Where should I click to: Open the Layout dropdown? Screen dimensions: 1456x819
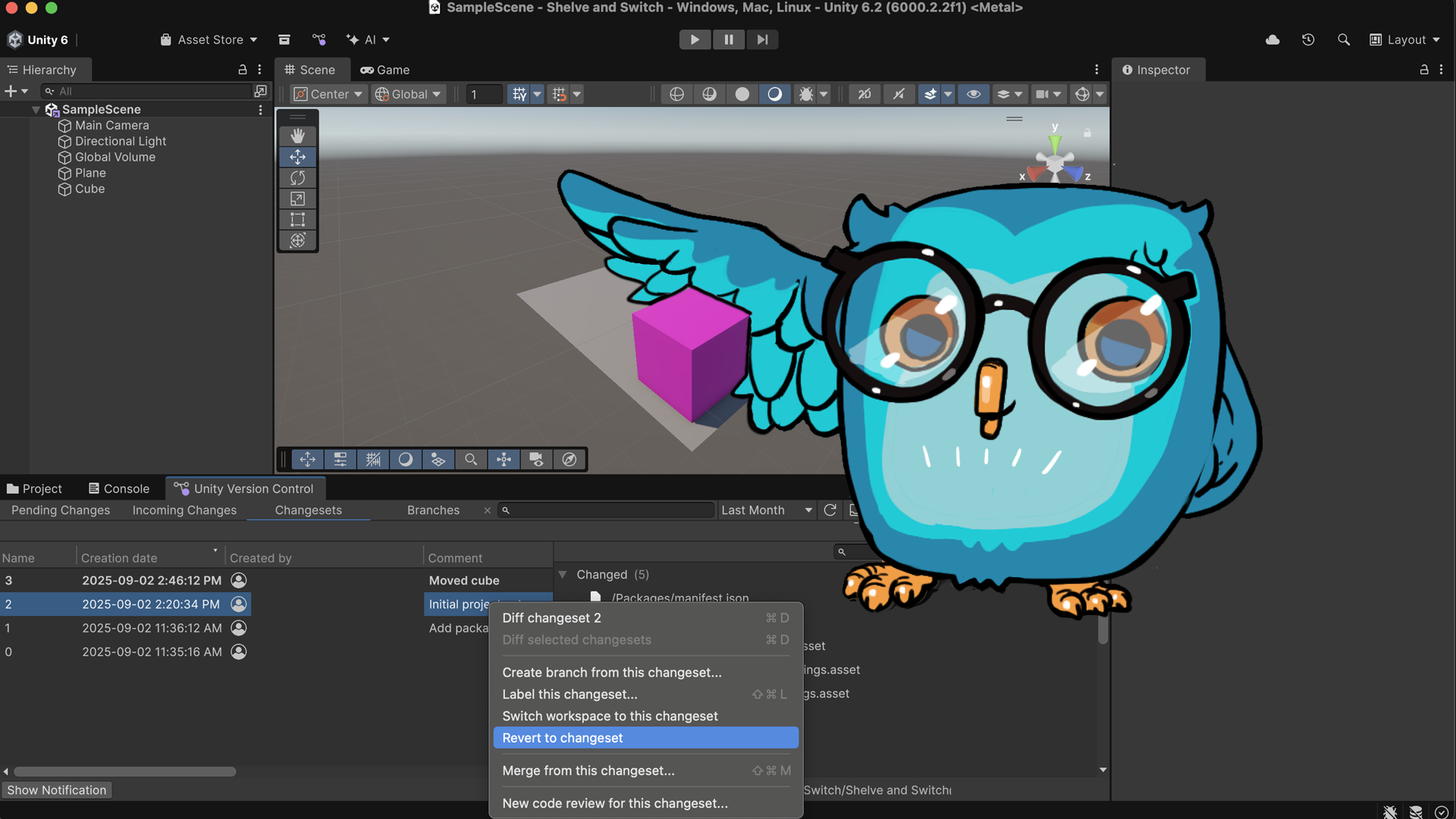1405,39
